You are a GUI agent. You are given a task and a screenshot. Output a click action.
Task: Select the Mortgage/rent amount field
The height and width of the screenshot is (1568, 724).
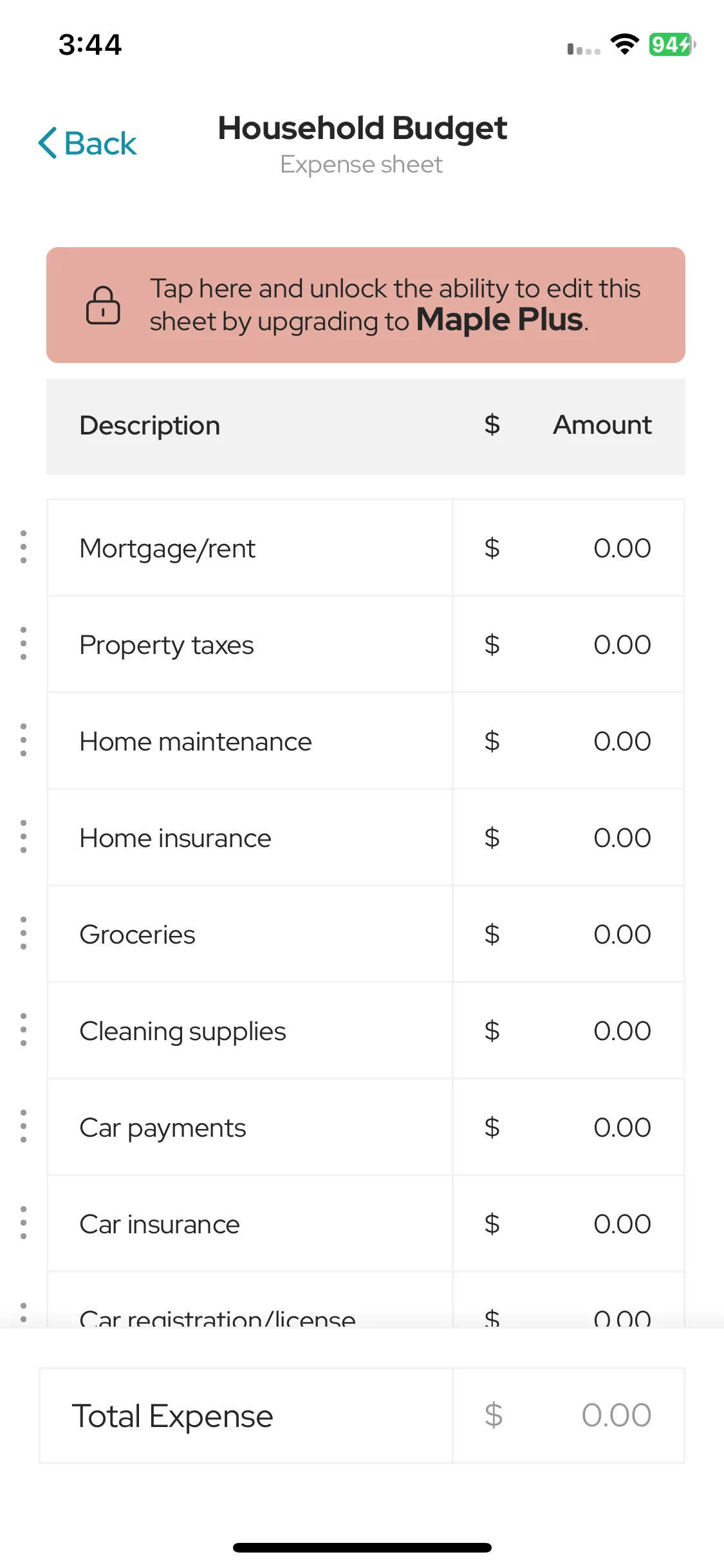pos(568,548)
